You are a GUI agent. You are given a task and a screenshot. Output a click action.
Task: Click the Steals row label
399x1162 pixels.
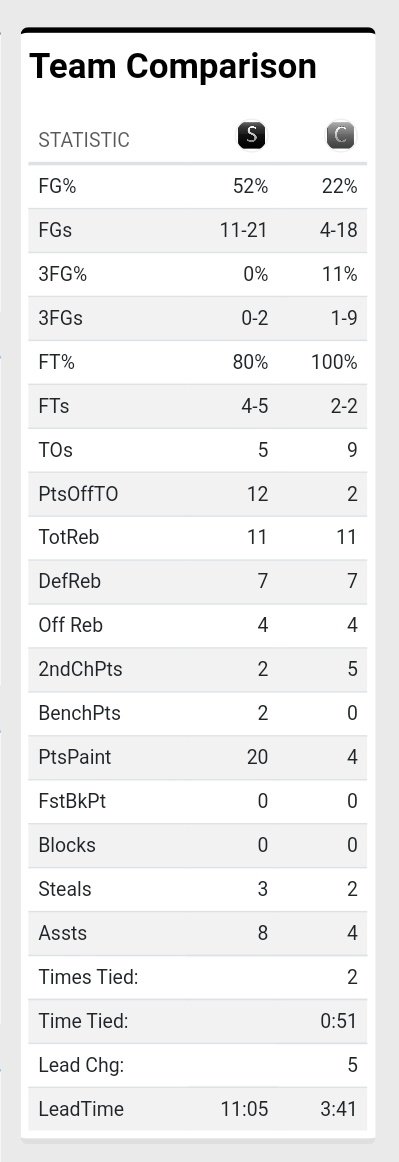65,890
